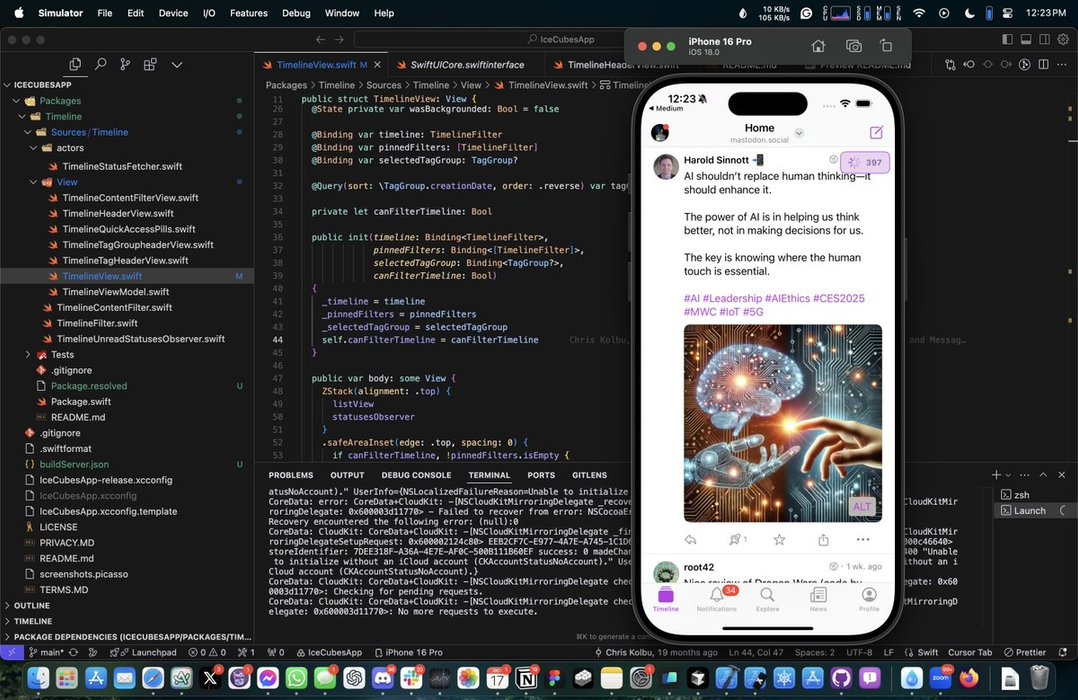Open the more options dots under Harold's post

[863, 540]
